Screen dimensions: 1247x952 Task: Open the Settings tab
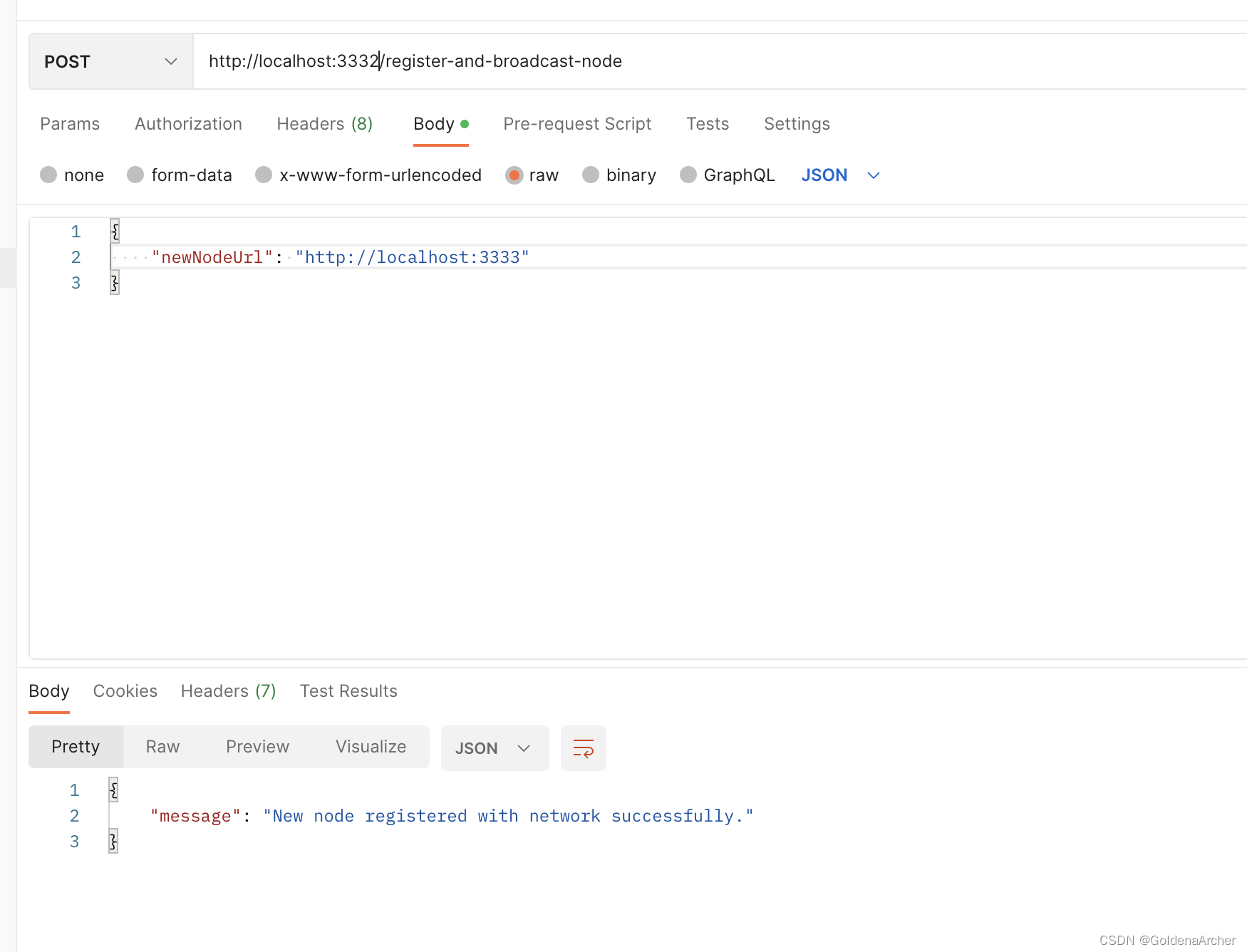[797, 124]
